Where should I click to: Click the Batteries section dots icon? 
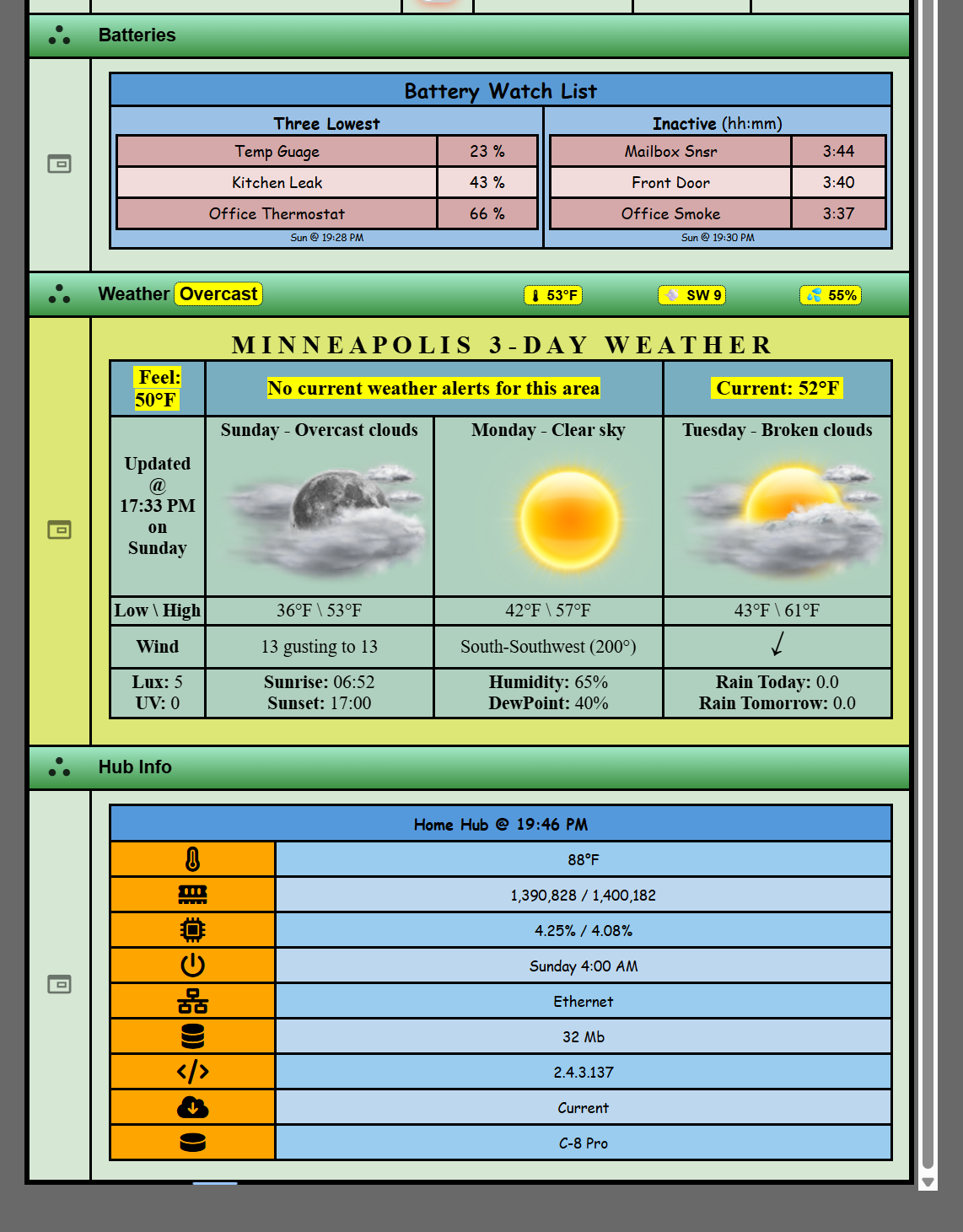59,35
